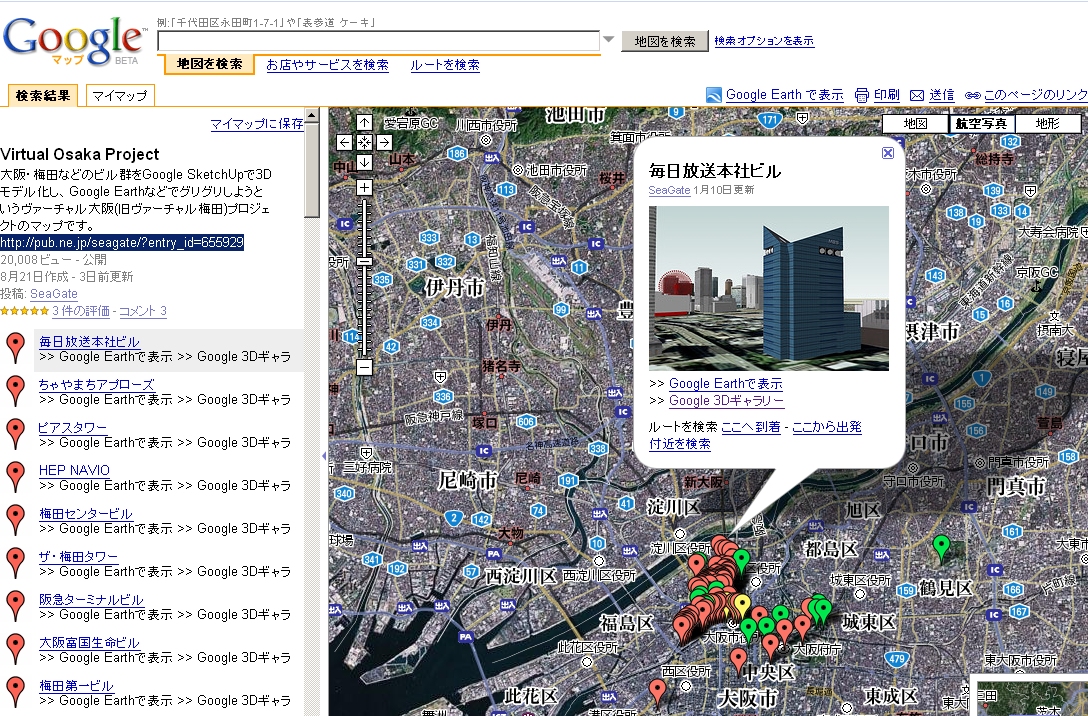Open 毎日放送本社ビル list entry
Image resolution: width=1088 pixels, height=716 pixels.
[x=90, y=341]
